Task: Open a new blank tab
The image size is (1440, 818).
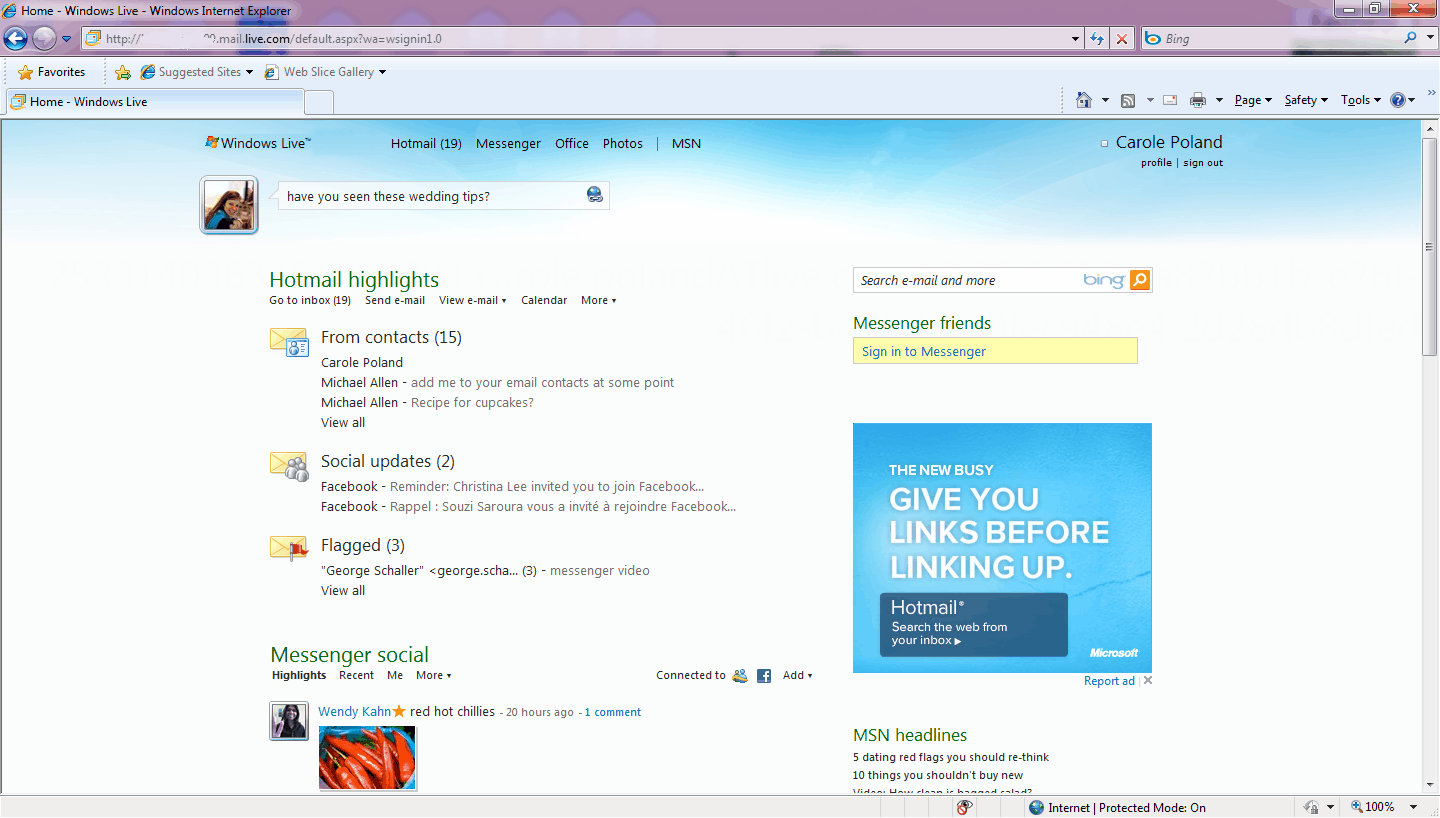Action: (318, 102)
